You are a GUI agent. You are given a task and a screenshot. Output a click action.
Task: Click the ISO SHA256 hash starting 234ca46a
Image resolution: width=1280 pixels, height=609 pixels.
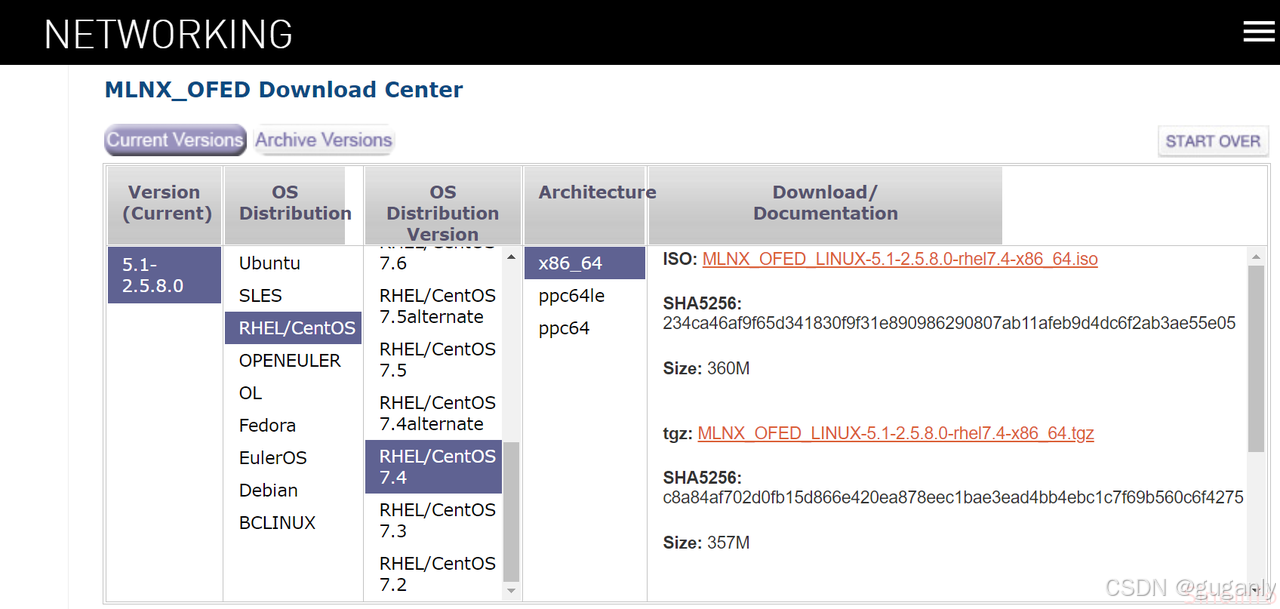949,323
